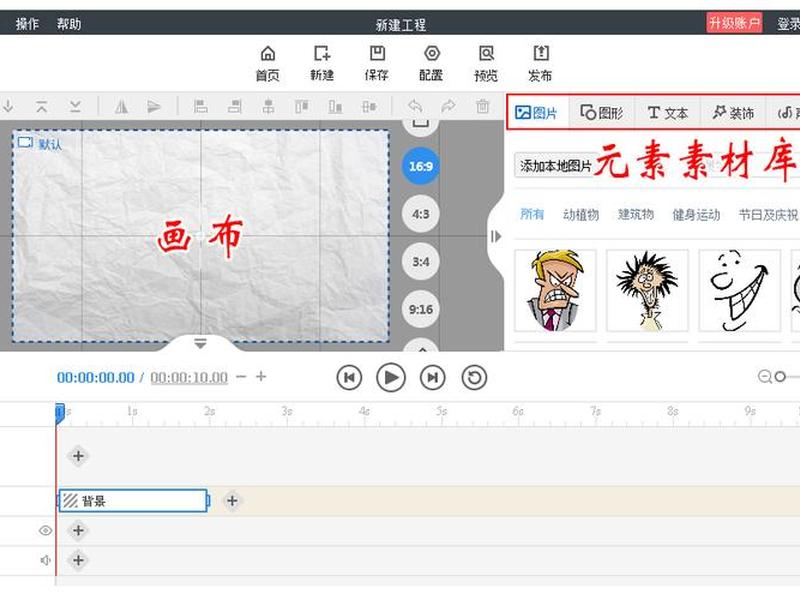Image resolution: width=800 pixels, height=600 pixels.
Task: Select the 3:4 aspect ratio
Action: tap(421, 262)
